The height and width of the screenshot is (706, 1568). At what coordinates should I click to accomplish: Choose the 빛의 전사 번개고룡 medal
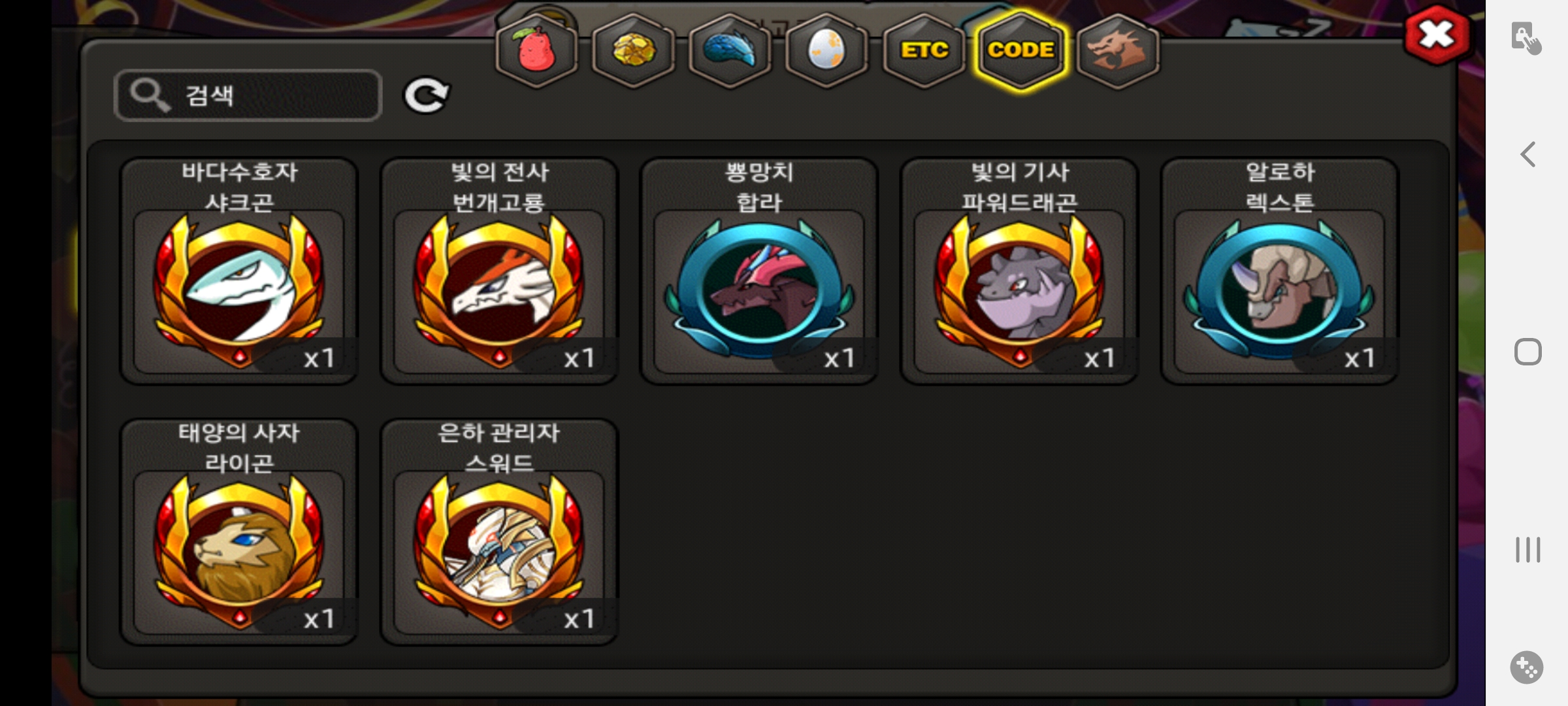[499, 271]
